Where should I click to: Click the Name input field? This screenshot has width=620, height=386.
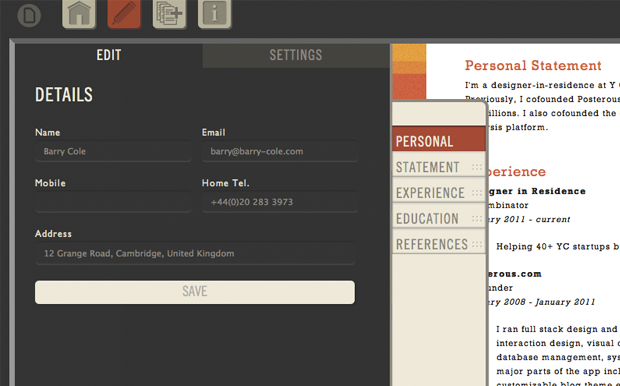(x=113, y=151)
